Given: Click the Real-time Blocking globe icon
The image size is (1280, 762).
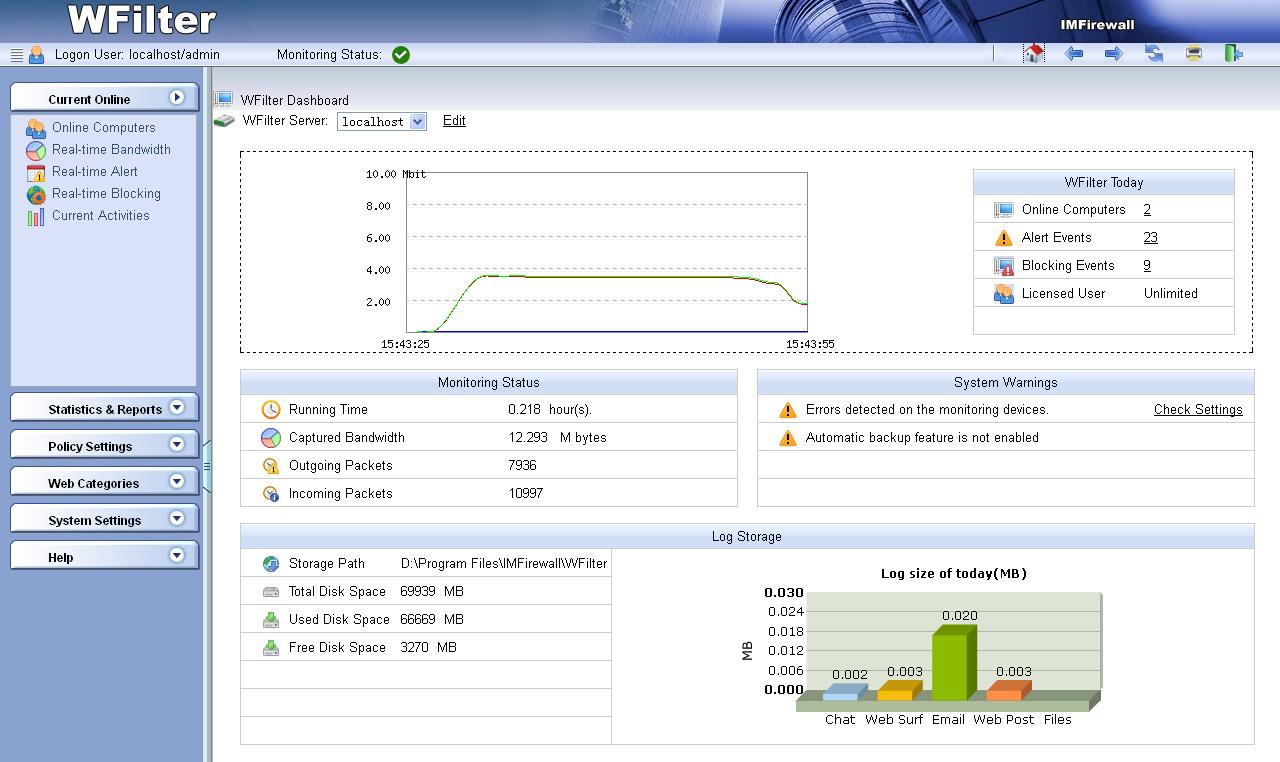Looking at the screenshot, I should [x=36, y=194].
